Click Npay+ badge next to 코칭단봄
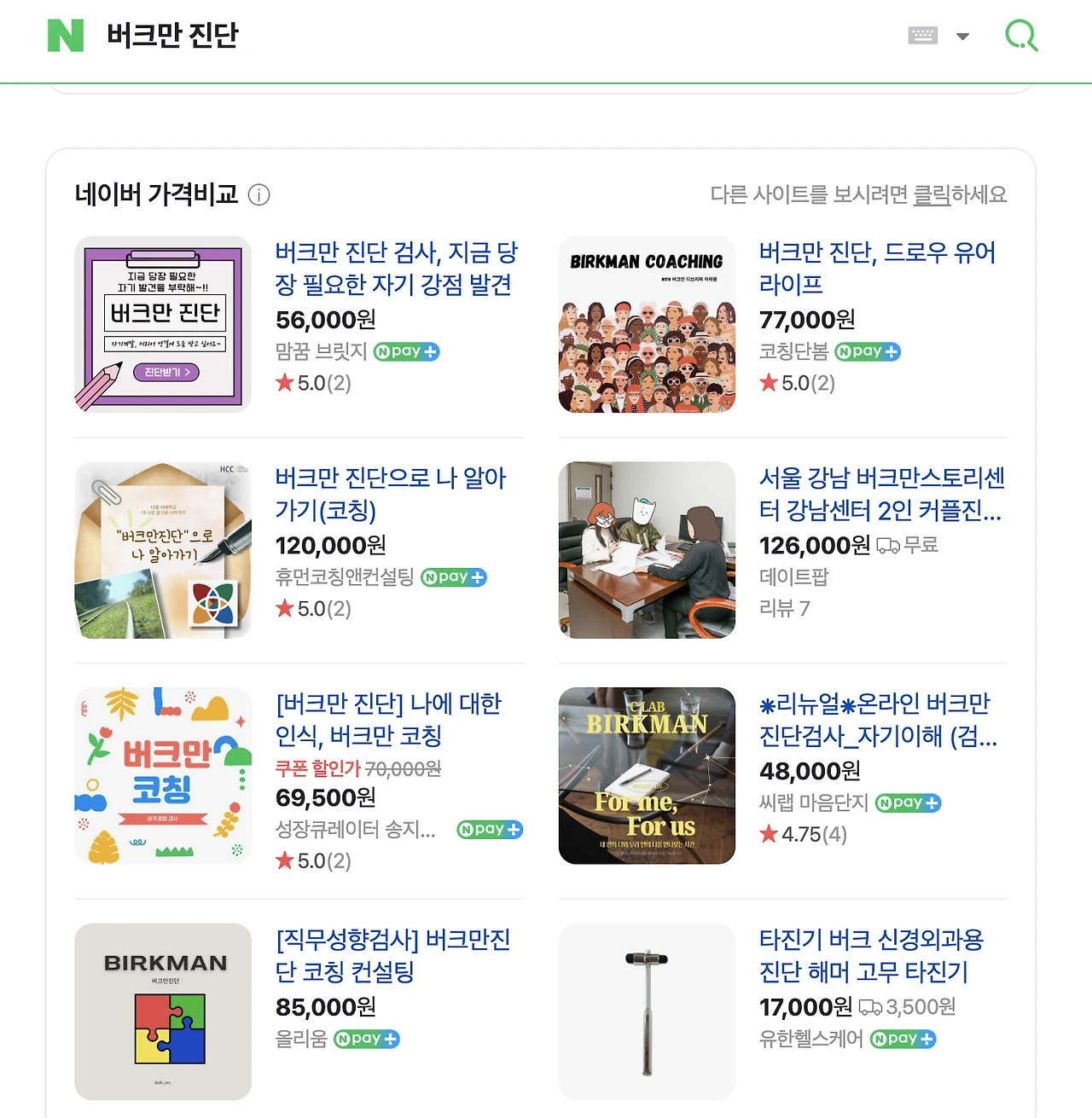Image resolution: width=1092 pixels, height=1118 pixels. pos(867,351)
